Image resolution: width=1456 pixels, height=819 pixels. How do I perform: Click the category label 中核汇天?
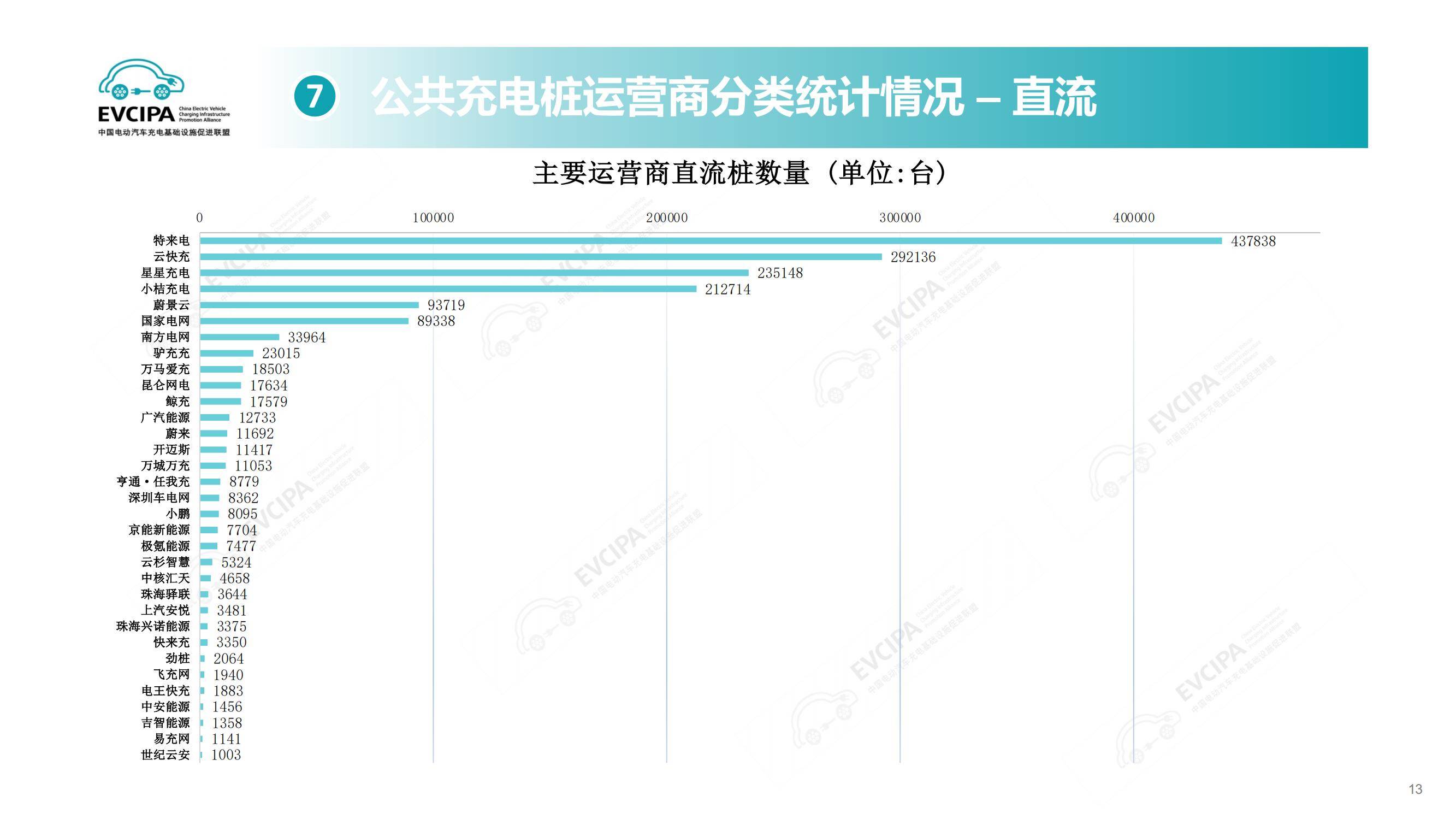pyautogui.click(x=165, y=578)
